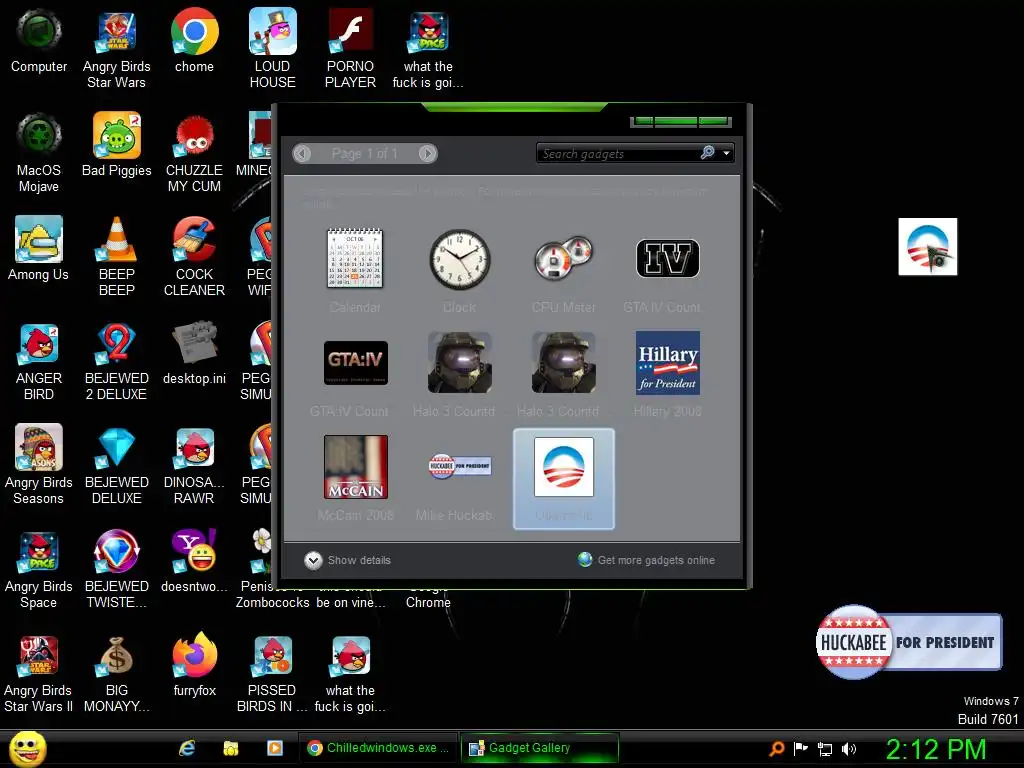Select GTA IV Count gadget with IV logo
This screenshot has width=1024, height=768.
(667, 259)
